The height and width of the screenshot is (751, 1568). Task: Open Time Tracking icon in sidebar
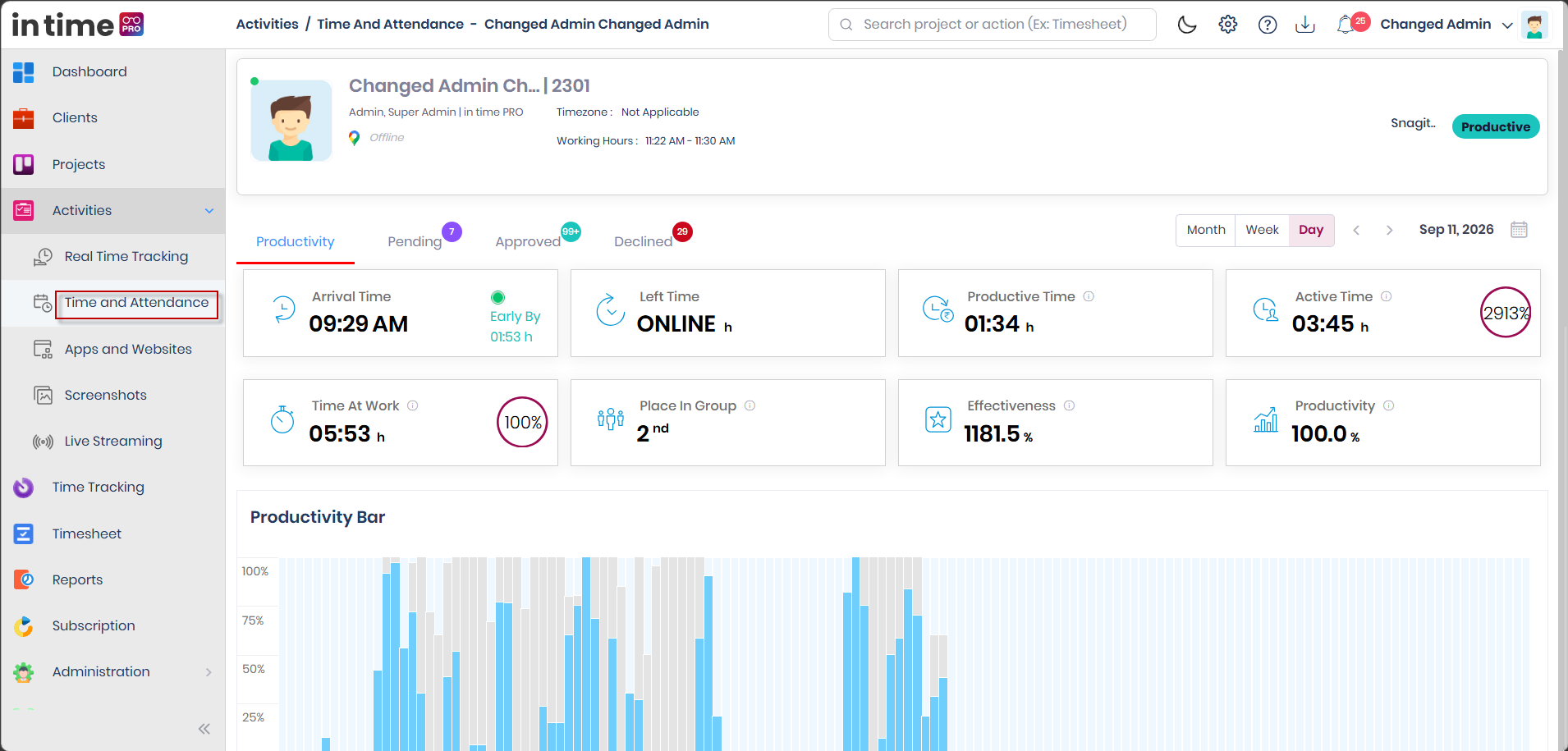(x=24, y=488)
